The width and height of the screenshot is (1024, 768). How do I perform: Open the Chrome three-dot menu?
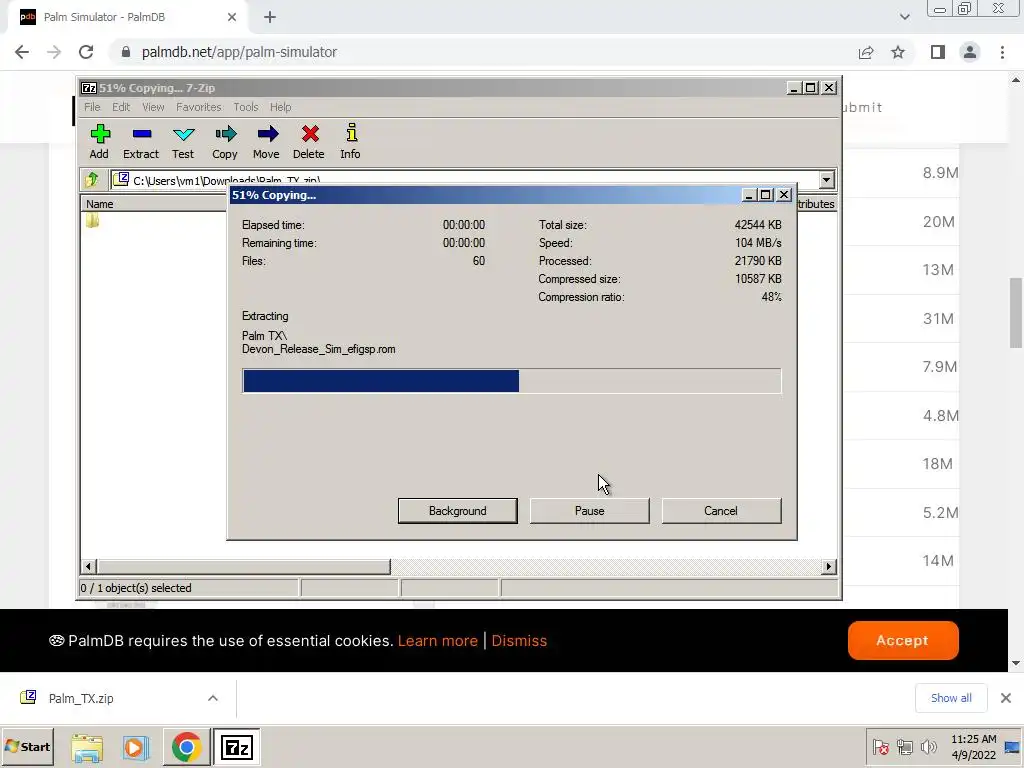[x=1002, y=52]
